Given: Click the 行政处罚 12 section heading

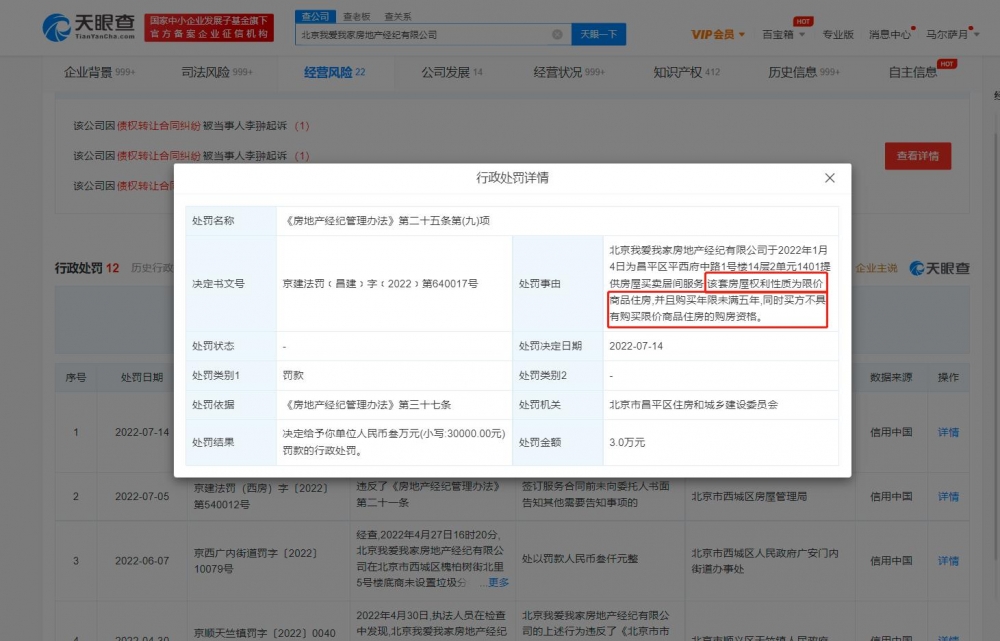Looking at the screenshot, I should tap(87, 269).
